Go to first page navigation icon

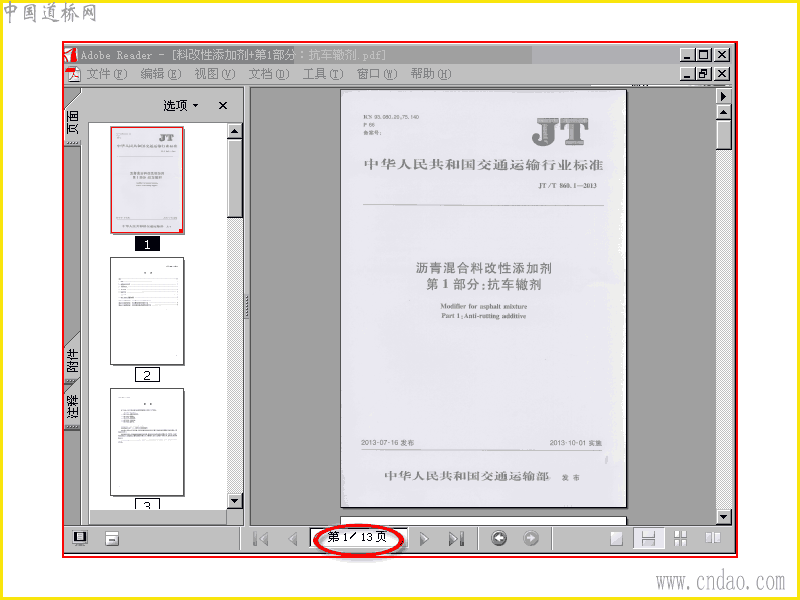261,539
